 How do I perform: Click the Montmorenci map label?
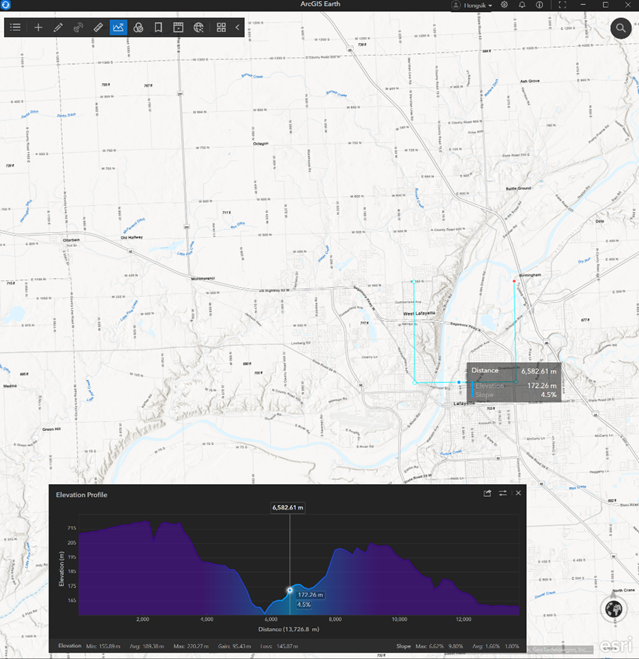click(x=203, y=279)
